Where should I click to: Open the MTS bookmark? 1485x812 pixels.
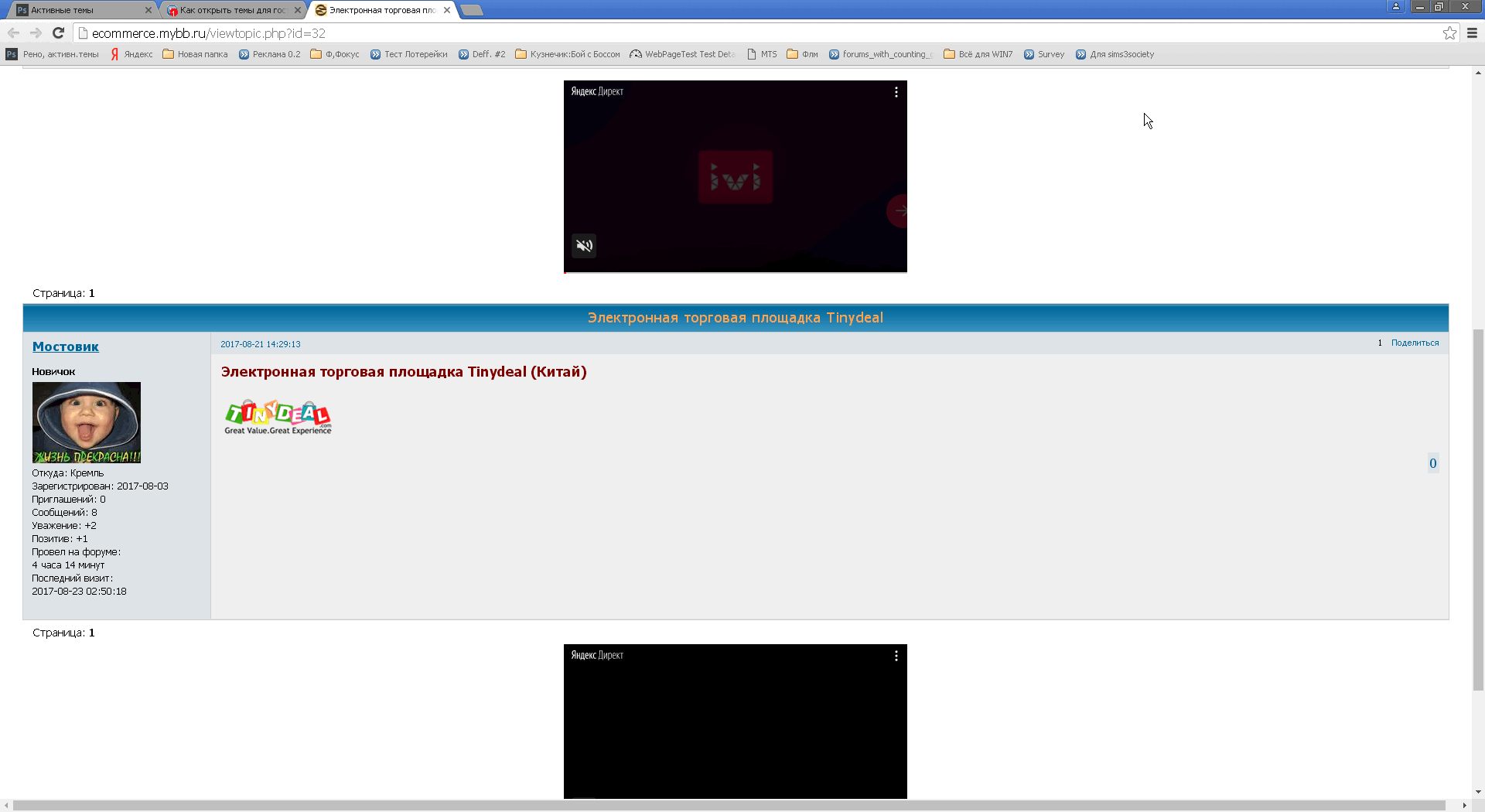[762, 54]
